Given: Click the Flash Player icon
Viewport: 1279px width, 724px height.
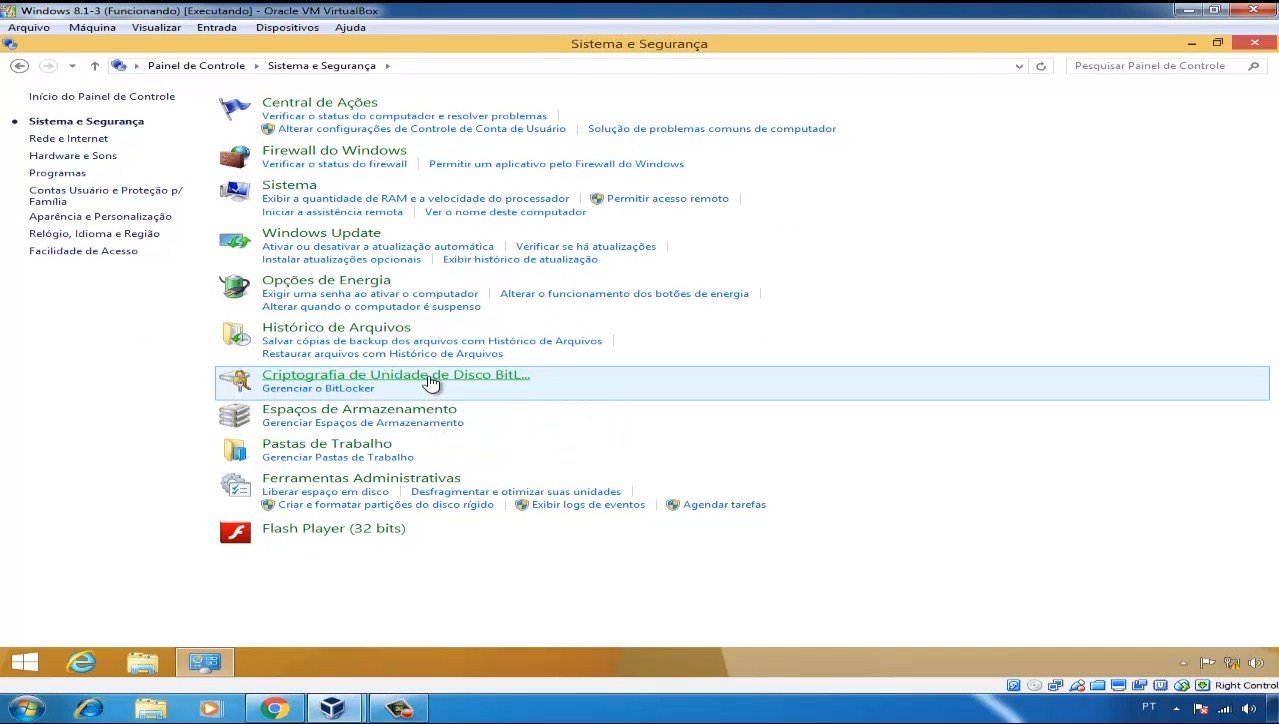Looking at the screenshot, I should pyautogui.click(x=235, y=531).
